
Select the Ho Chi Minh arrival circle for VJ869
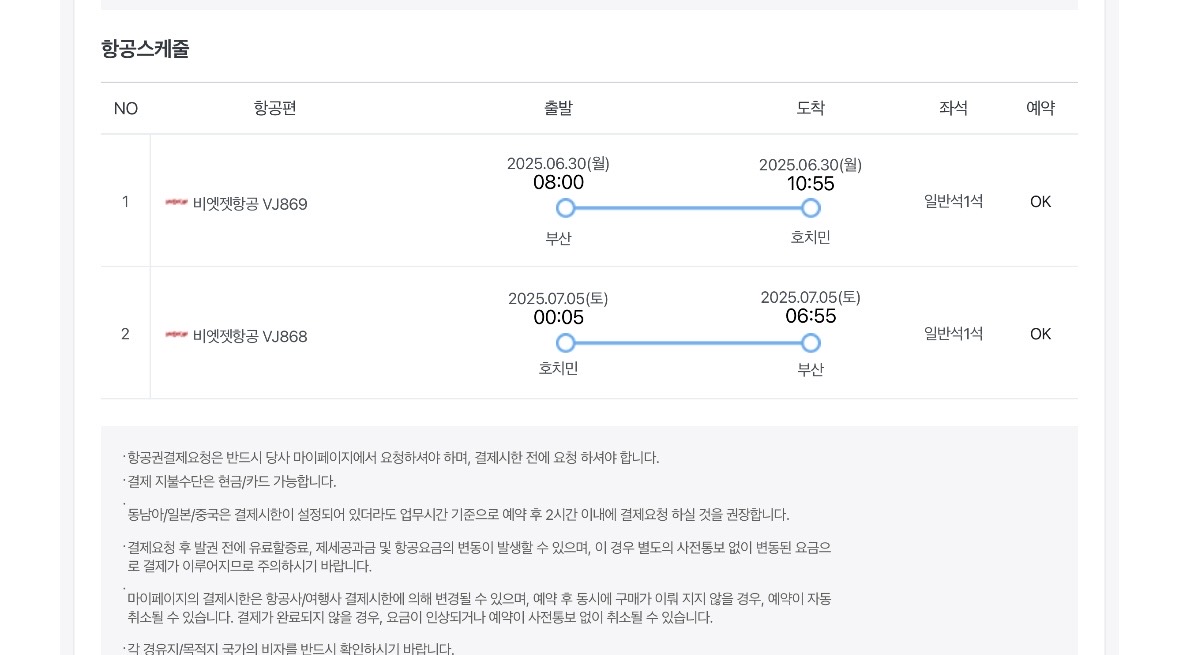click(x=811, y=208)
